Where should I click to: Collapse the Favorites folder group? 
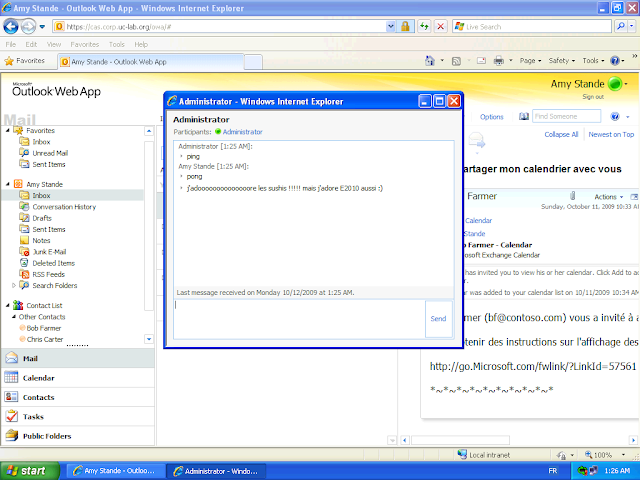8,130
